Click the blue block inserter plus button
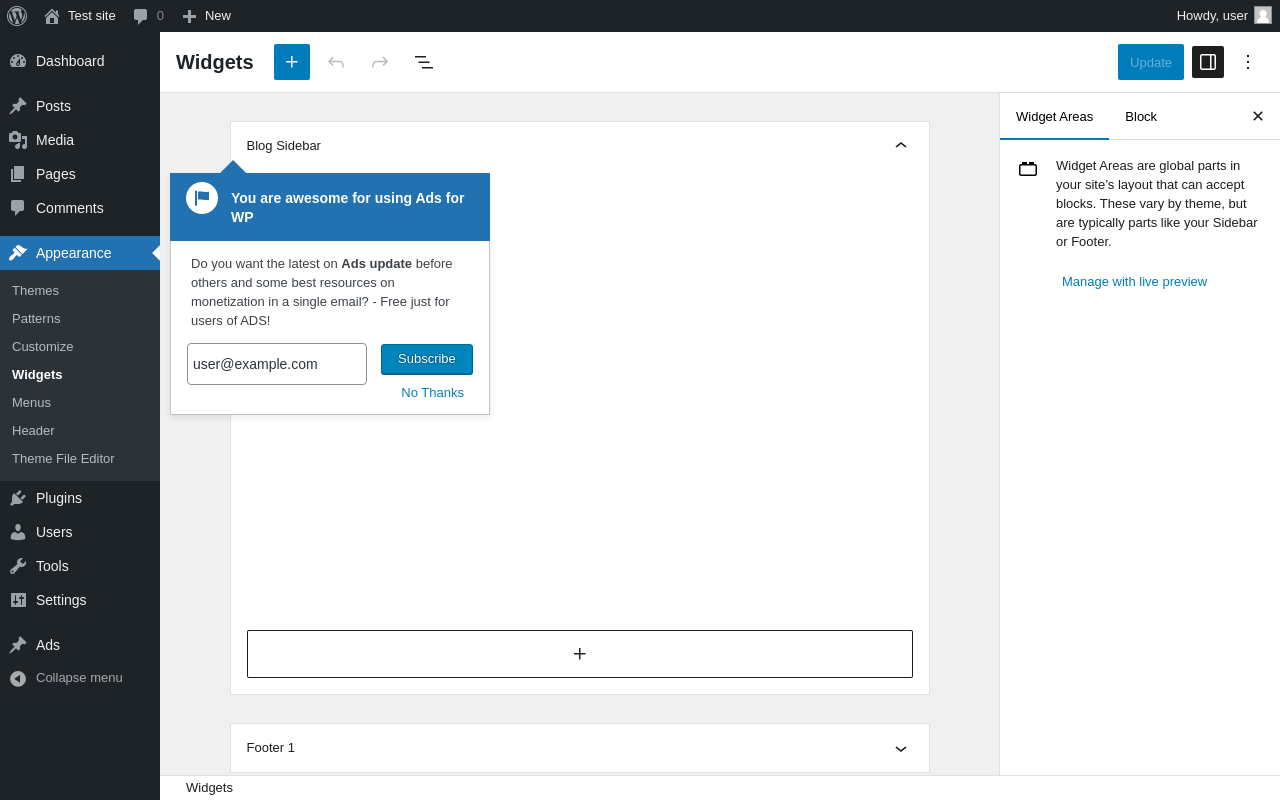This screenshot has width=1280, height=800. 292,62
